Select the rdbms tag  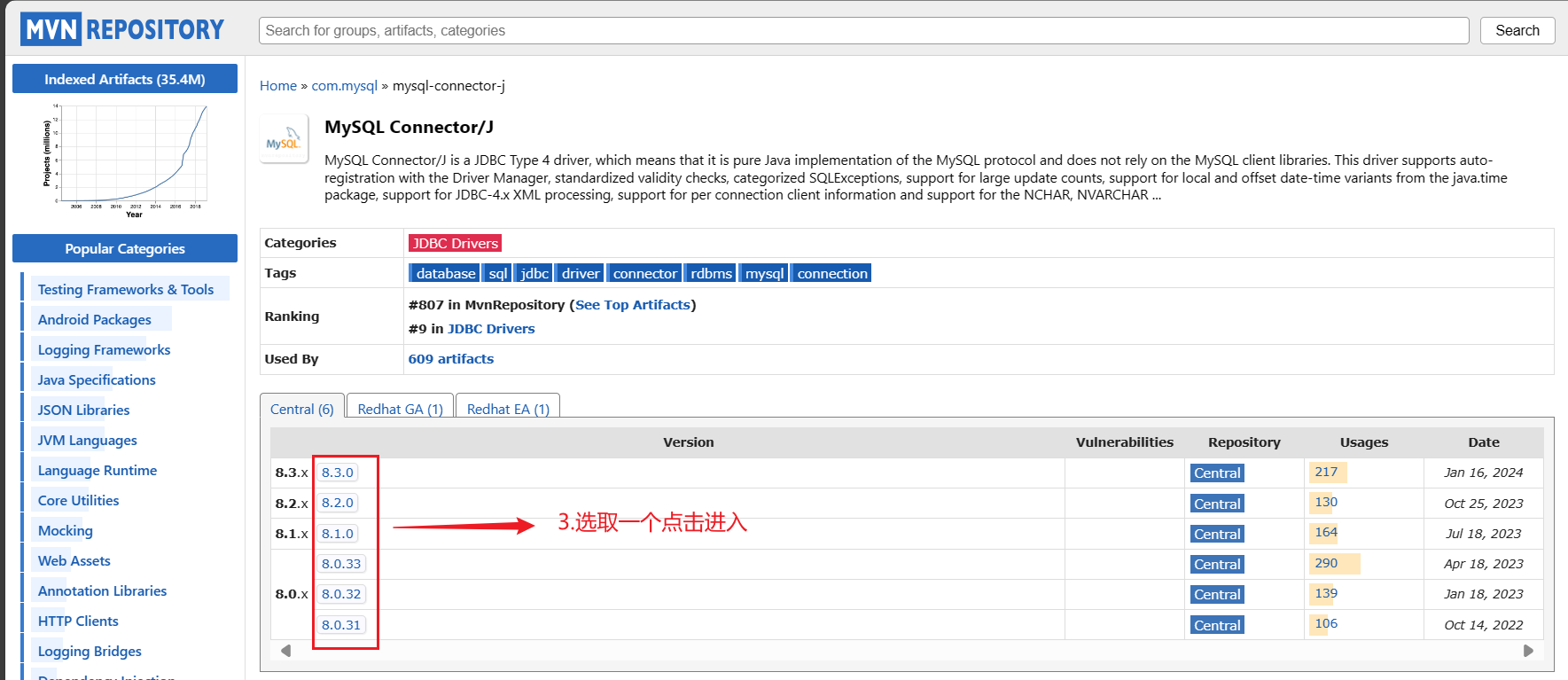click(711, 273)
